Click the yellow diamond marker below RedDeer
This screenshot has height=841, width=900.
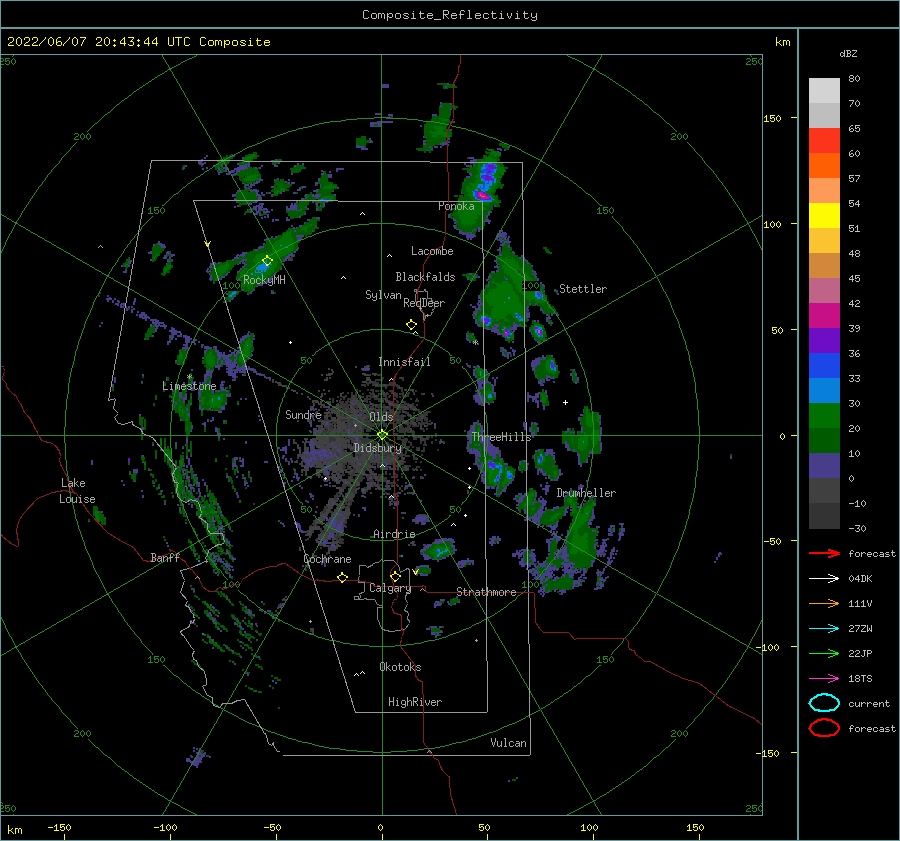click(411, 324)
